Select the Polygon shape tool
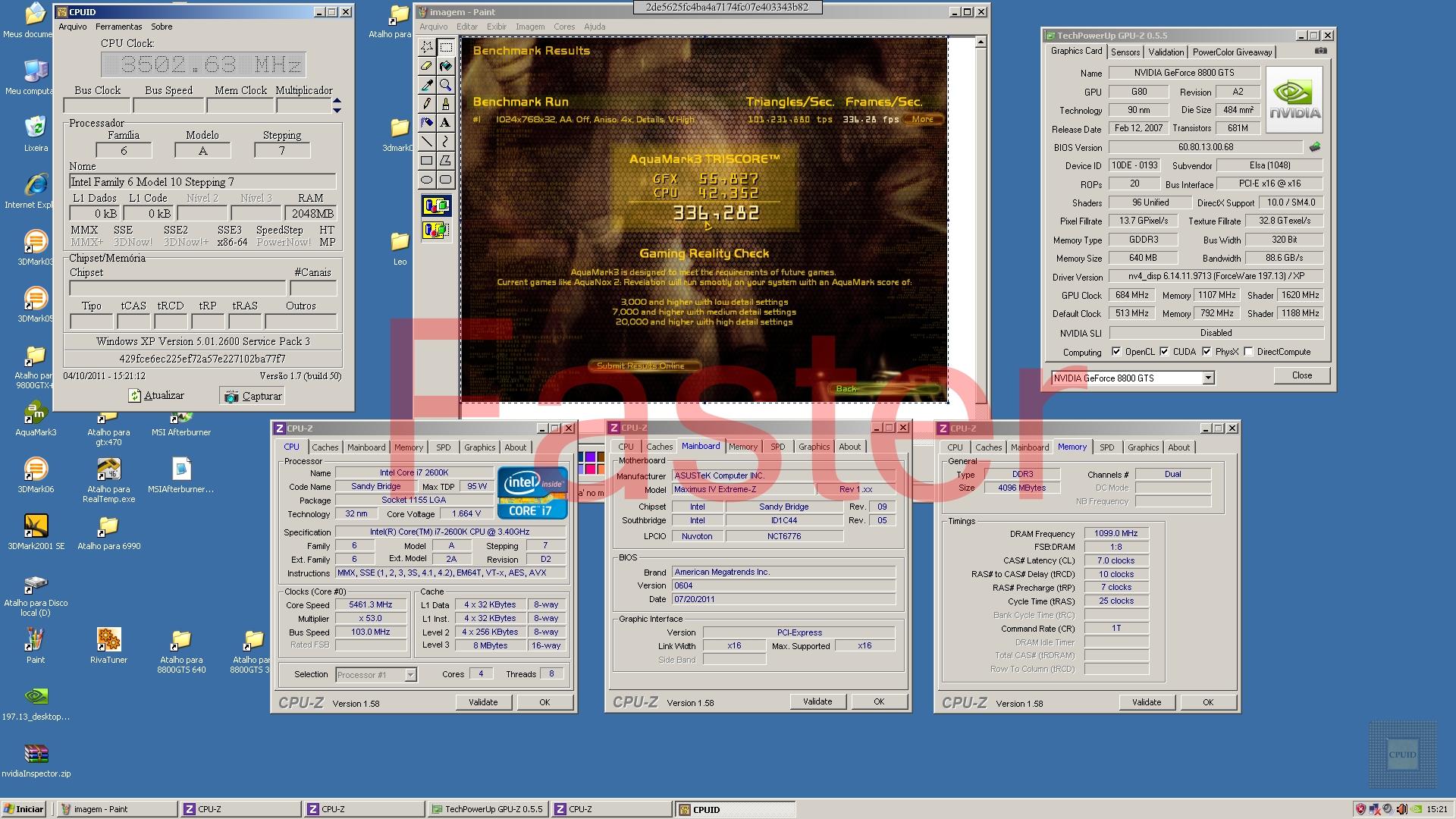Screen dimensions: 1456x819 coord(446,161)
